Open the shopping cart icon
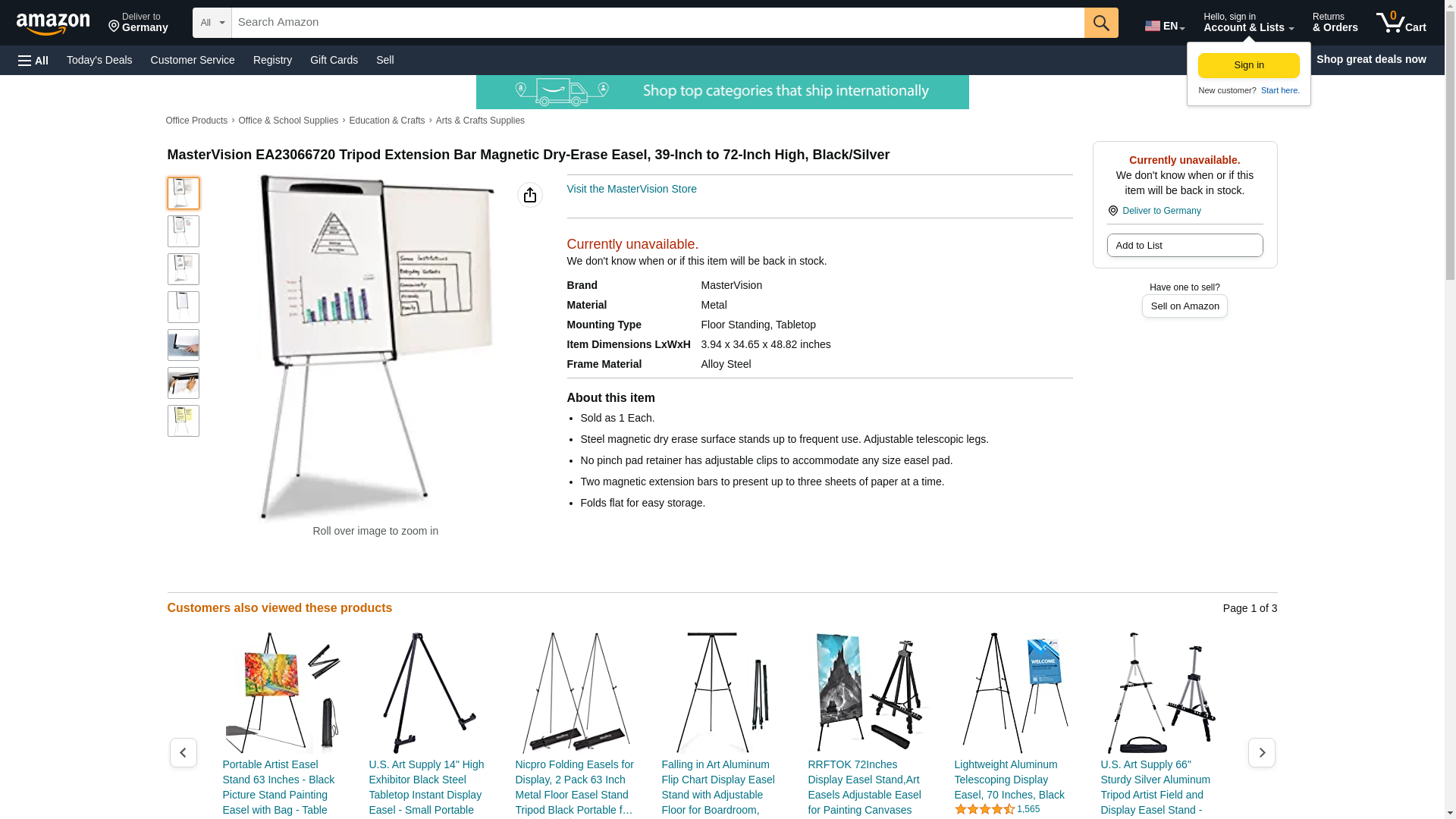1456x819 pixels. pyautogui.click(x=1401, y=23)
